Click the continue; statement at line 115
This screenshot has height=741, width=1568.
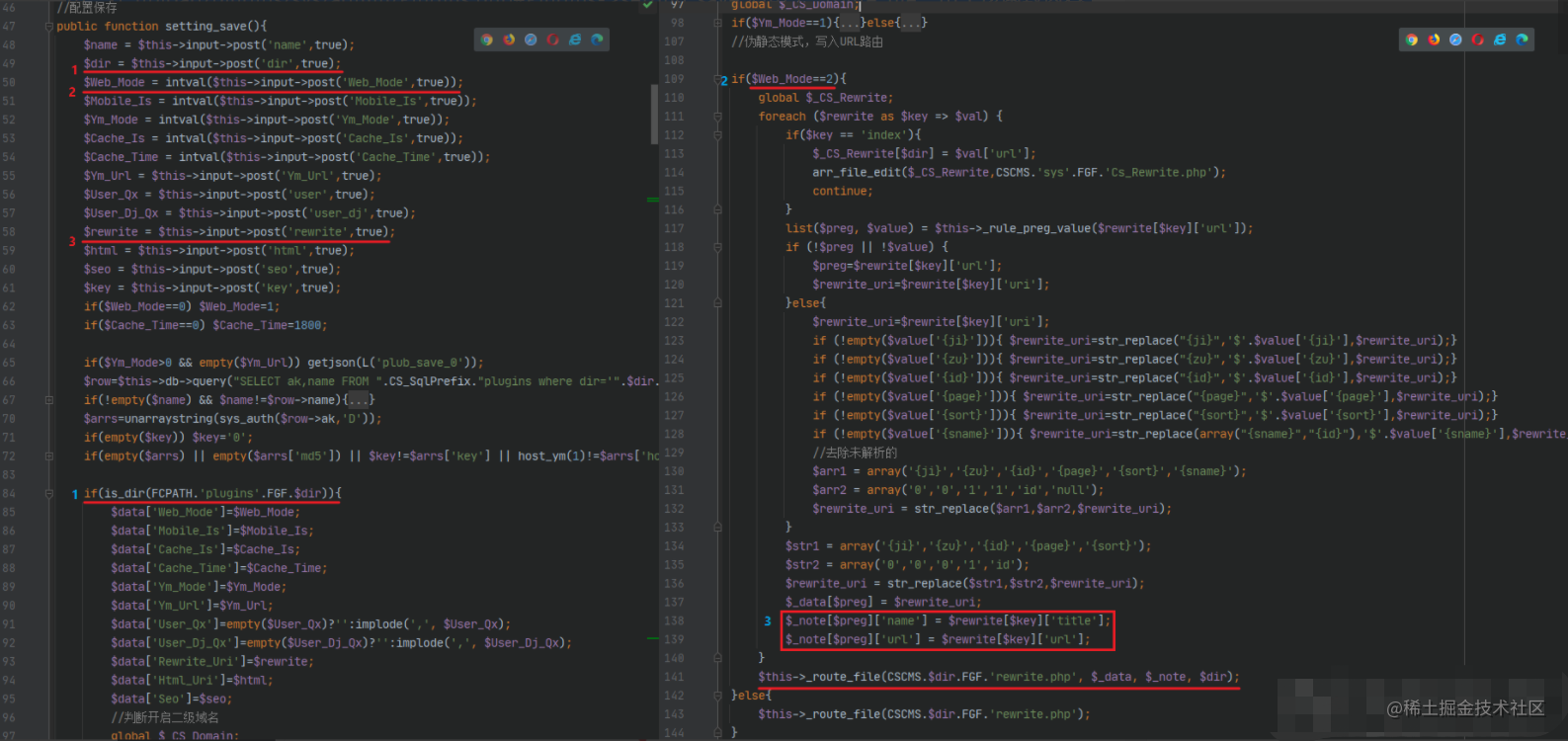pyautogui.click(x=843, y=192)
